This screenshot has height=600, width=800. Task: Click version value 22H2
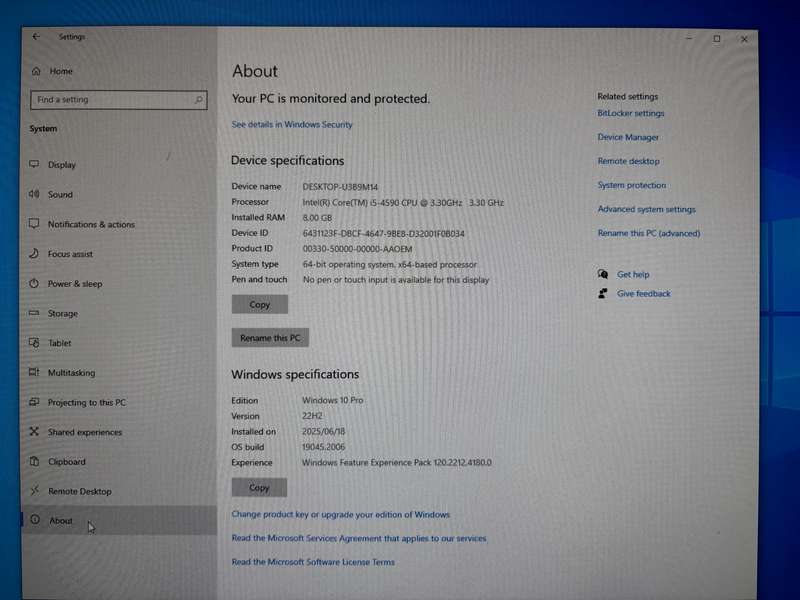pyautogui.click(x=312, y=415)
